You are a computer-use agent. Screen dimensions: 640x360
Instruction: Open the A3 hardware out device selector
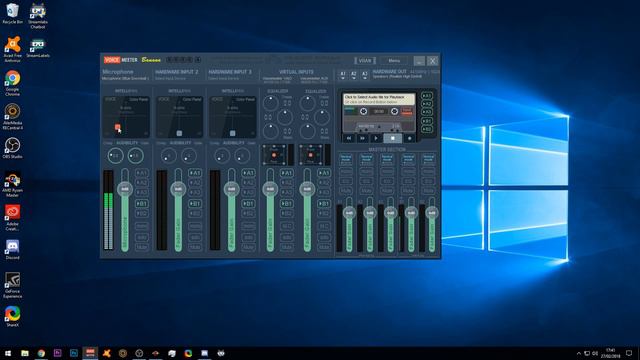(x=364, y=75)
